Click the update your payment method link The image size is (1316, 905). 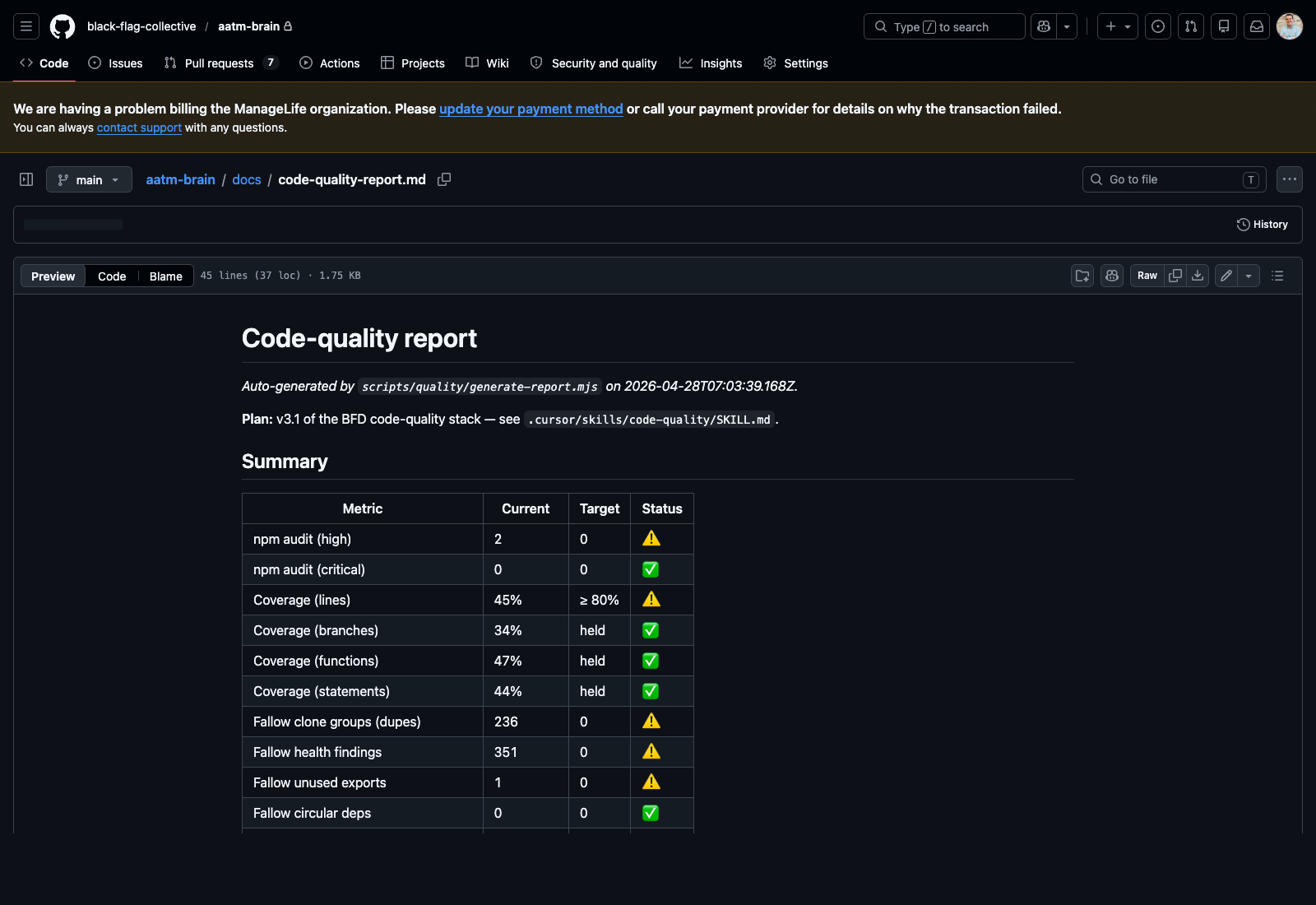pos(531,109)
